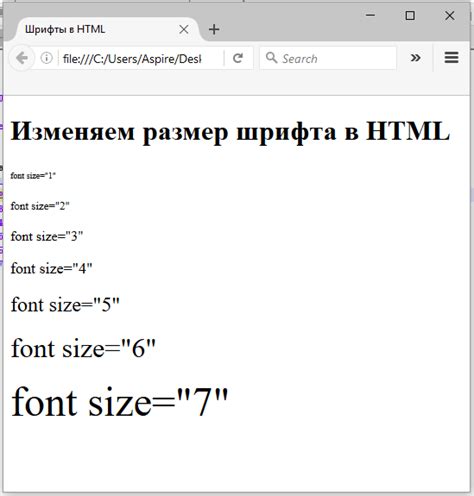Click the text font size="1"
474x496 pixels.
pos(33,176)
